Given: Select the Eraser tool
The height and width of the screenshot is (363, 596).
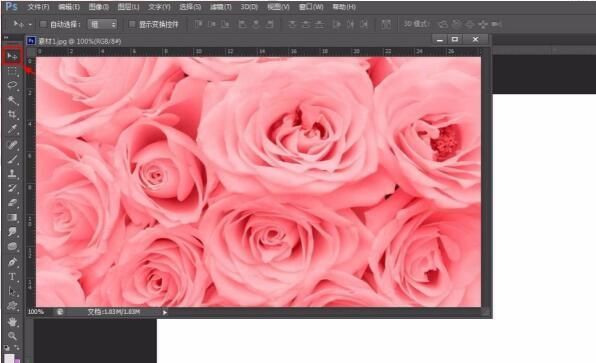Looking at the screenshot, I should (12, 203).
